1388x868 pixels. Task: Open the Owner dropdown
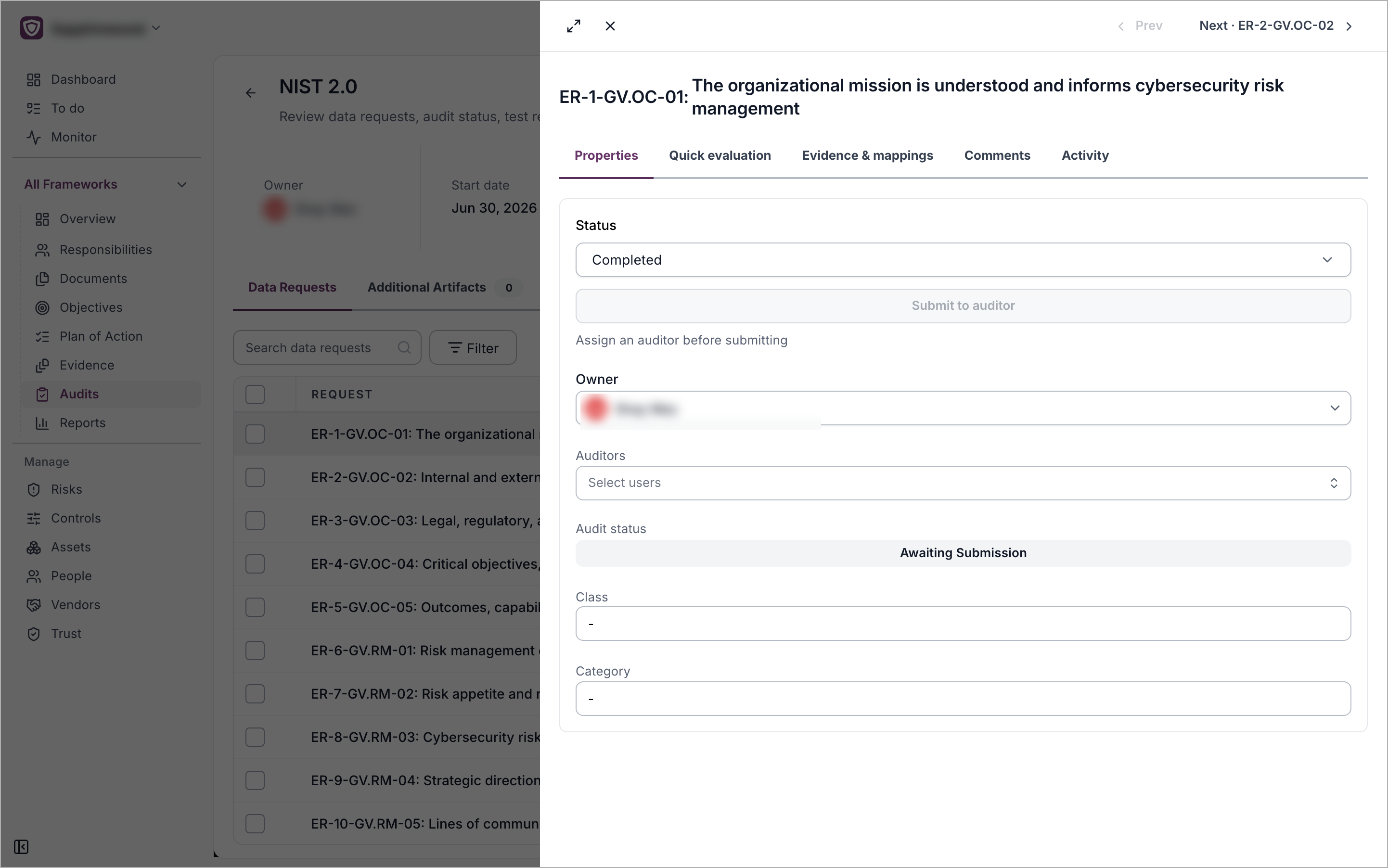point(963,408)
